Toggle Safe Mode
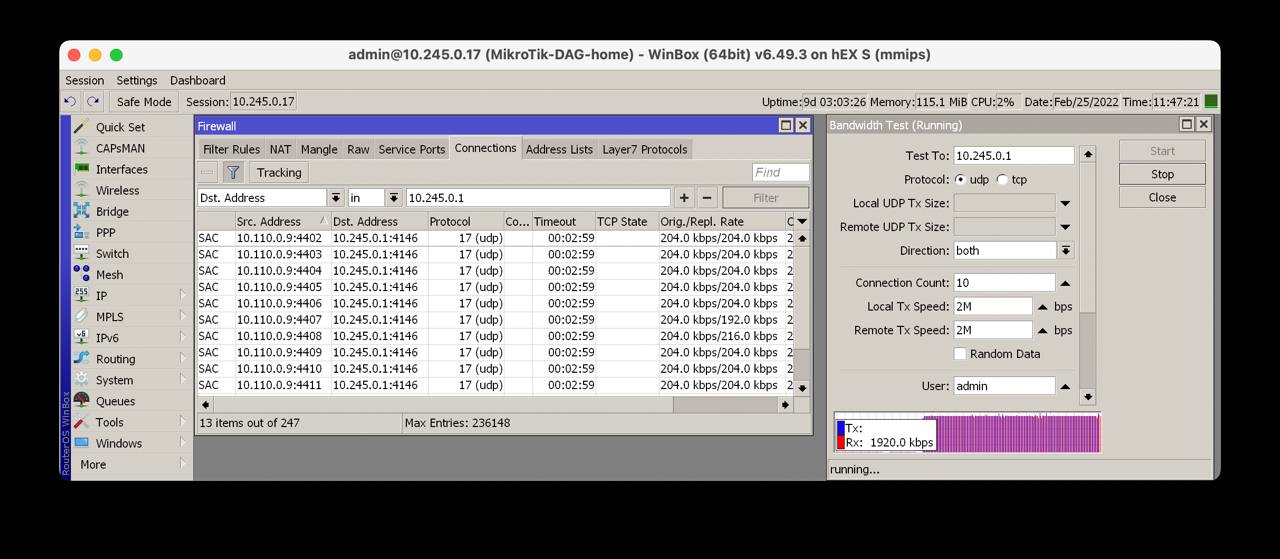 (x=144, y=101)
